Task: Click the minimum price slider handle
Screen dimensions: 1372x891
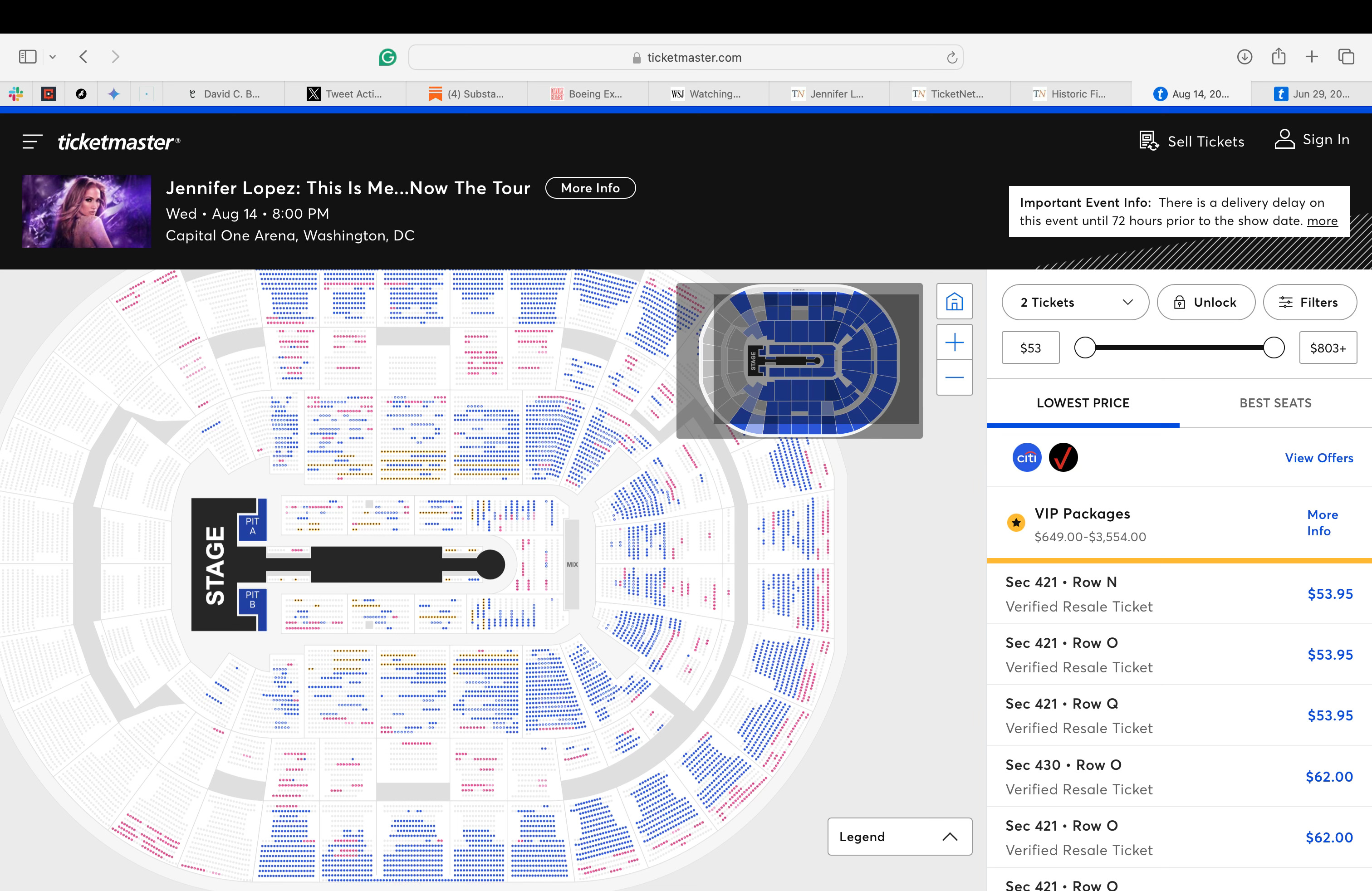Action: [x=1085, y=348]
